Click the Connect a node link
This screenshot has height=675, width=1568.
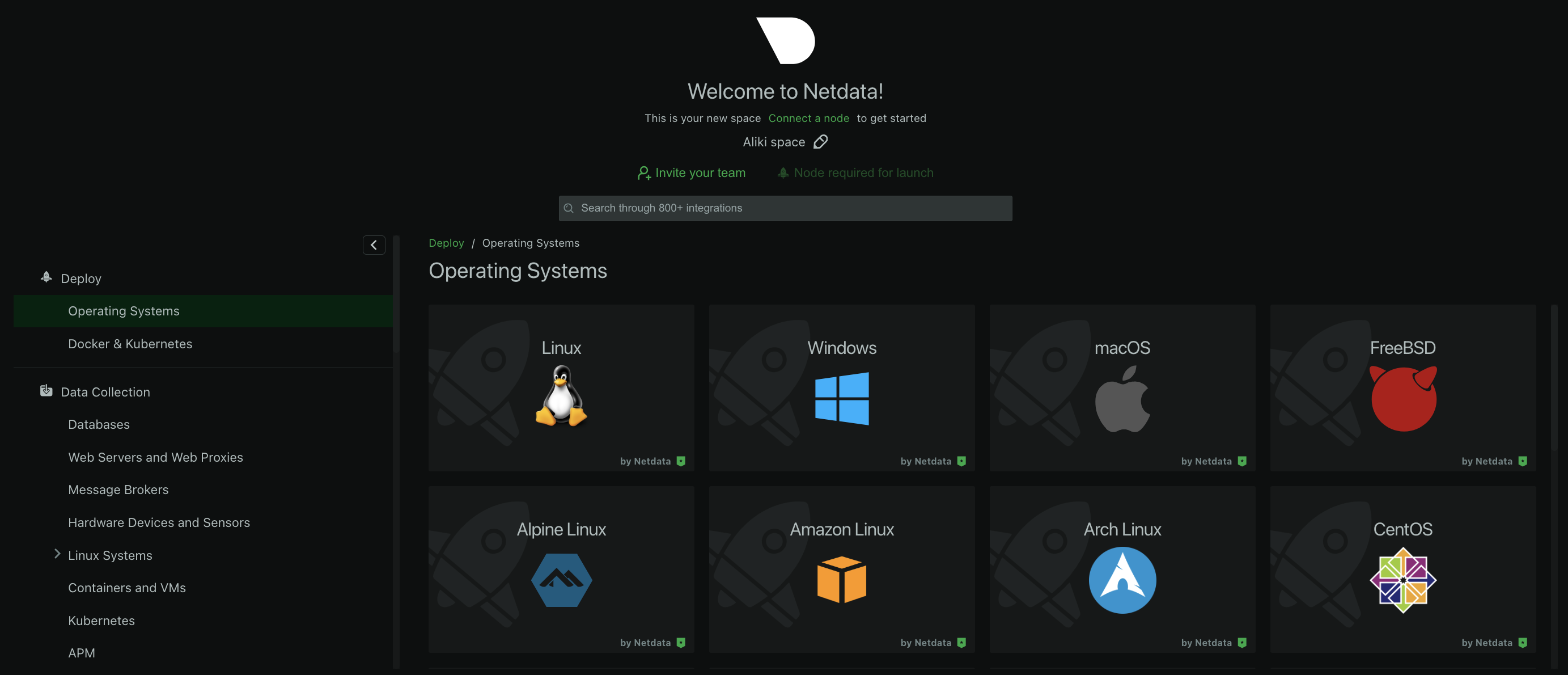click(808, 117)
